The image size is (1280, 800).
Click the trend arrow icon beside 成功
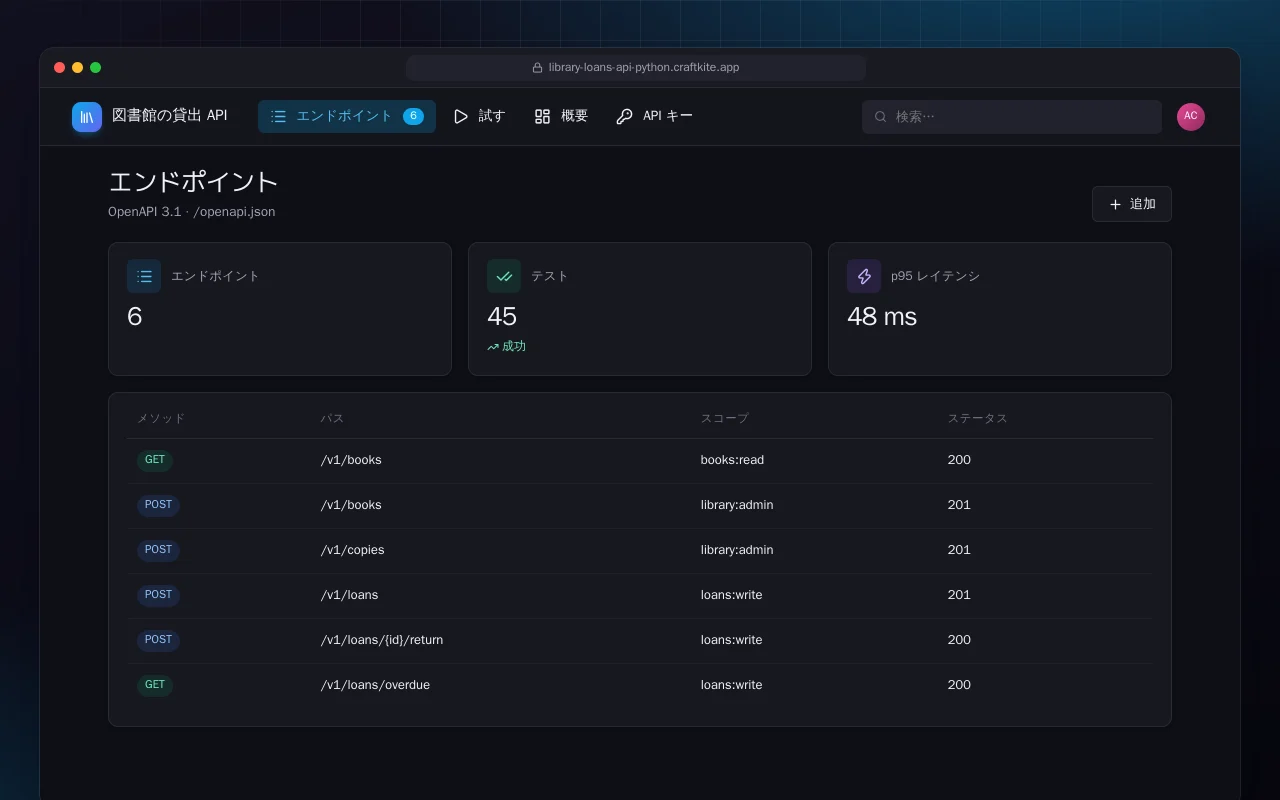493,347
